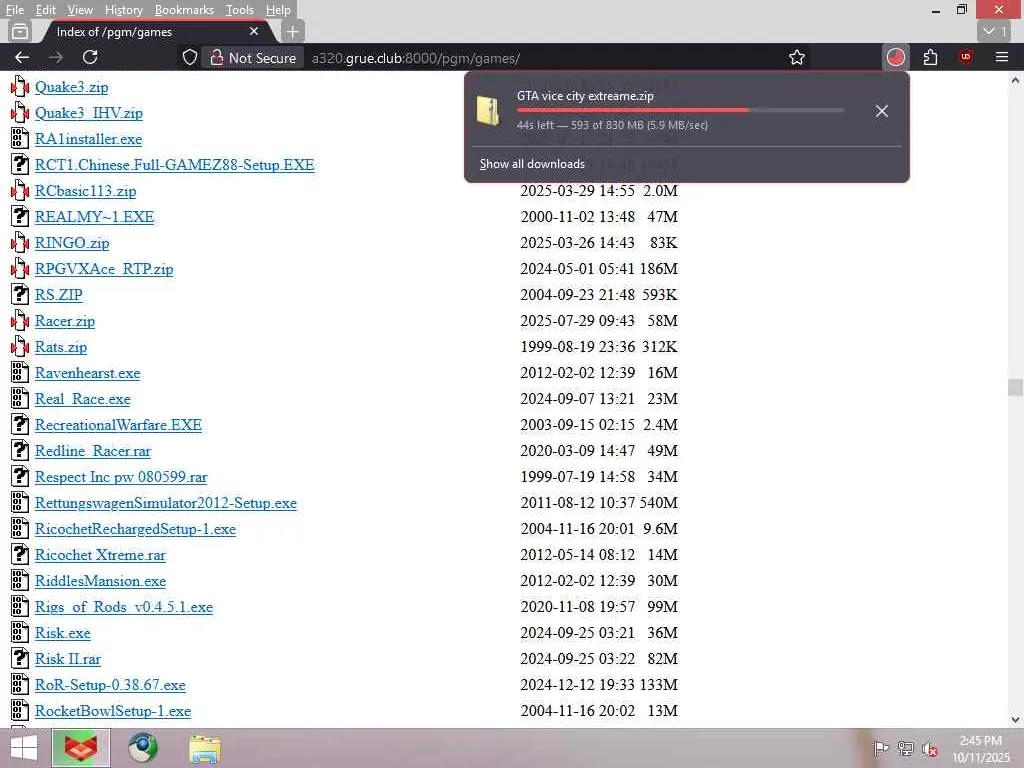This screenshot has width=1024, height=768.
Task: Open the RecreationalWarfare.EXE link
Action: [x=118, y=424]
